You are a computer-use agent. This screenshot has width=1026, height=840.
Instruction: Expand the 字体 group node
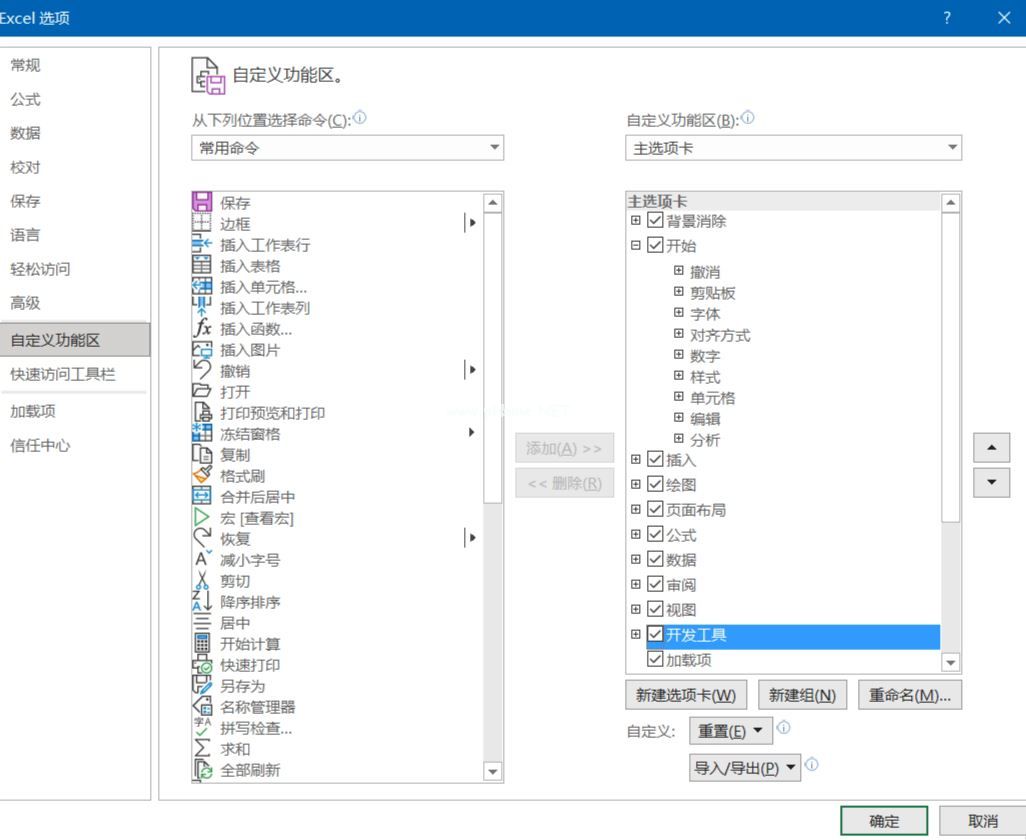(679, 313)
